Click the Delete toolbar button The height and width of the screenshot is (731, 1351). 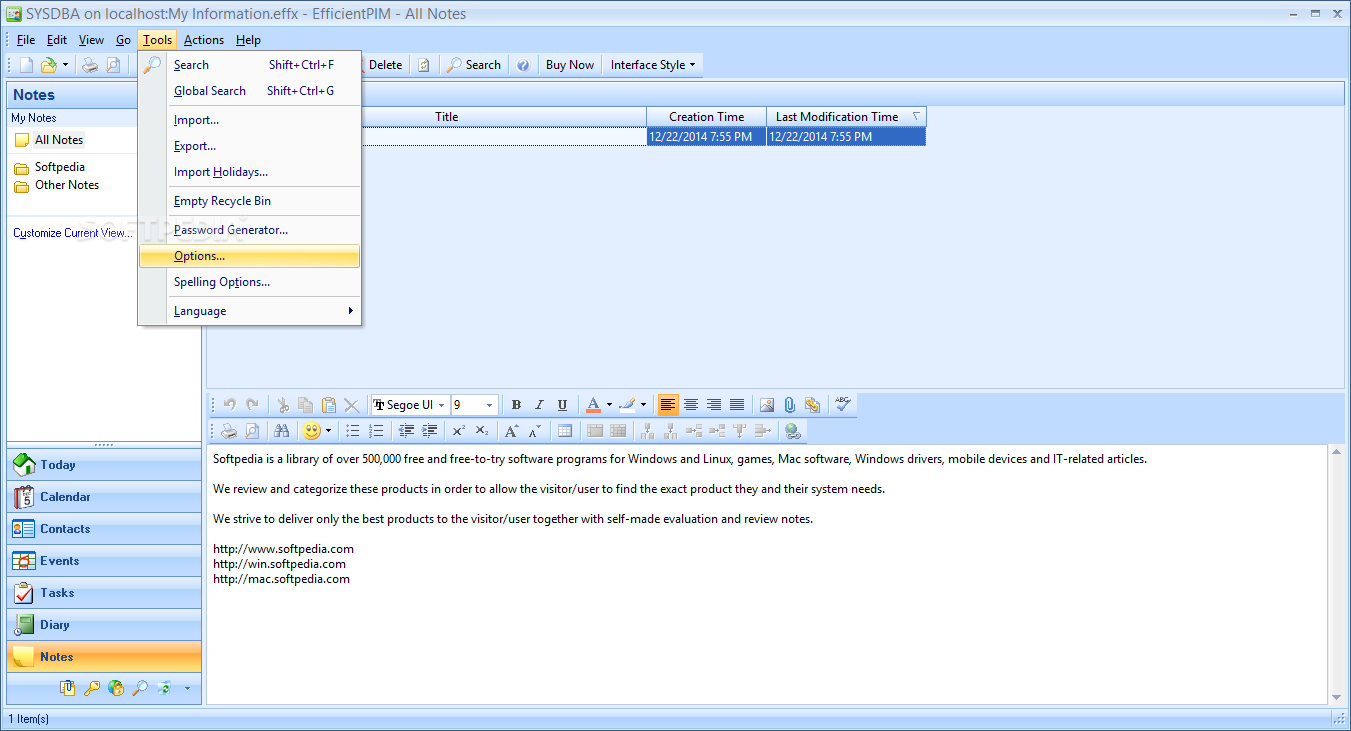385,65
